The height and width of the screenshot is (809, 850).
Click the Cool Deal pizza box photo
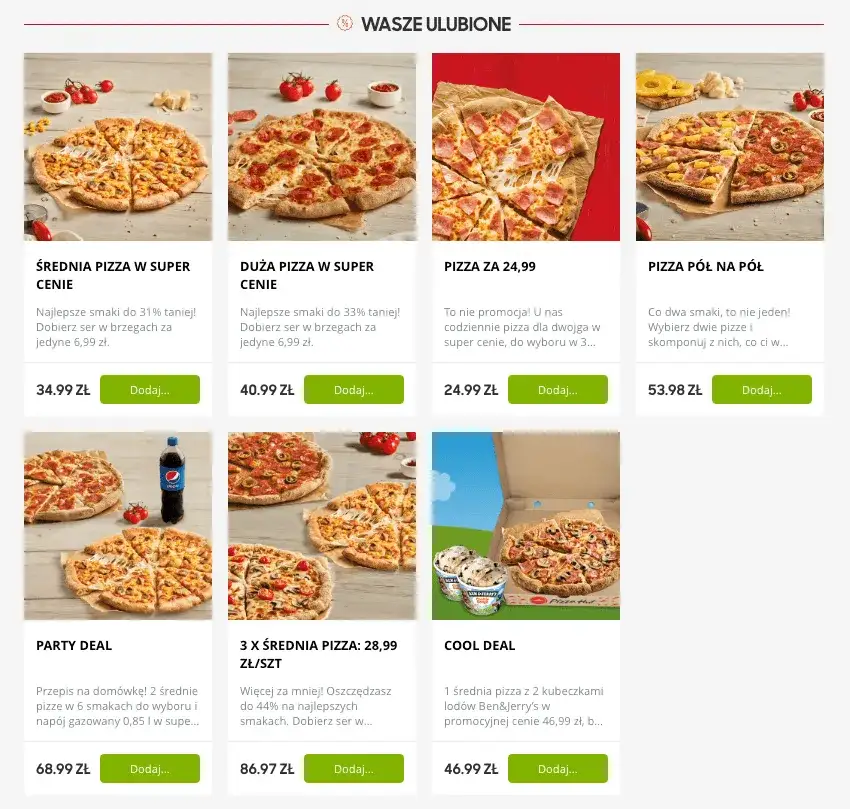pos(526,525)
